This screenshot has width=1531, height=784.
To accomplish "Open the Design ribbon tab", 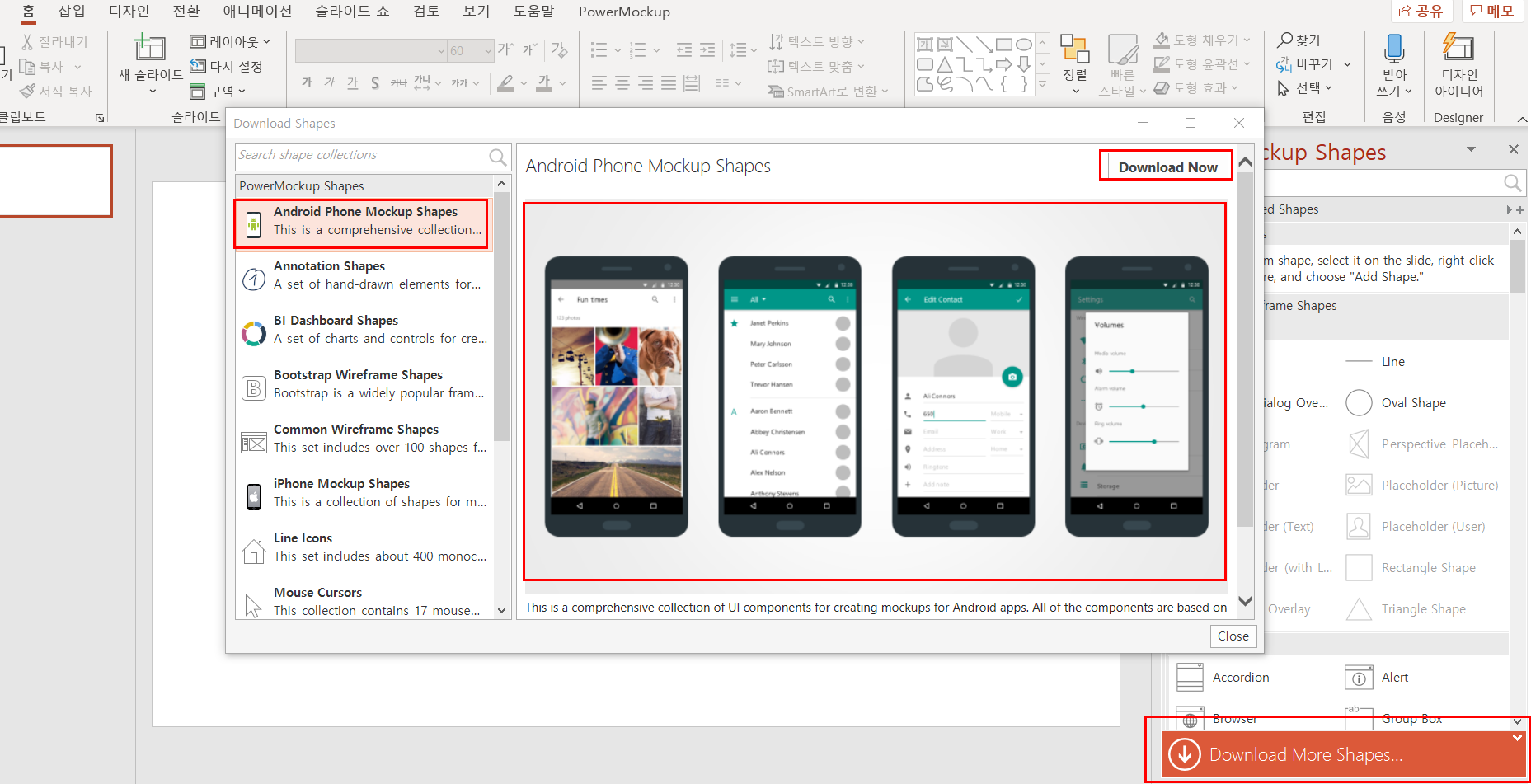I will tap(129, 12).
